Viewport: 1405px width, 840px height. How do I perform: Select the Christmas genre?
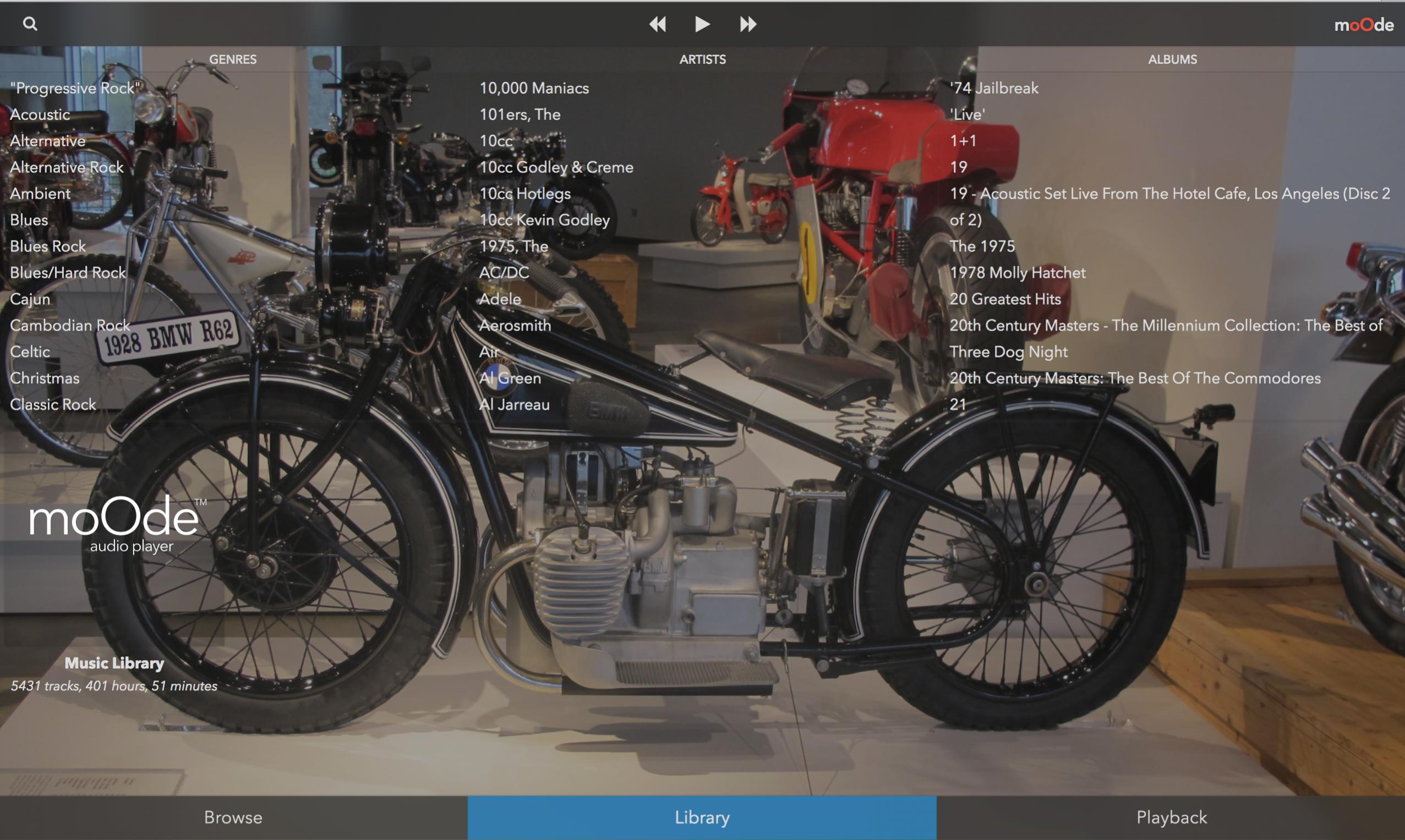(x=45, y=378)
